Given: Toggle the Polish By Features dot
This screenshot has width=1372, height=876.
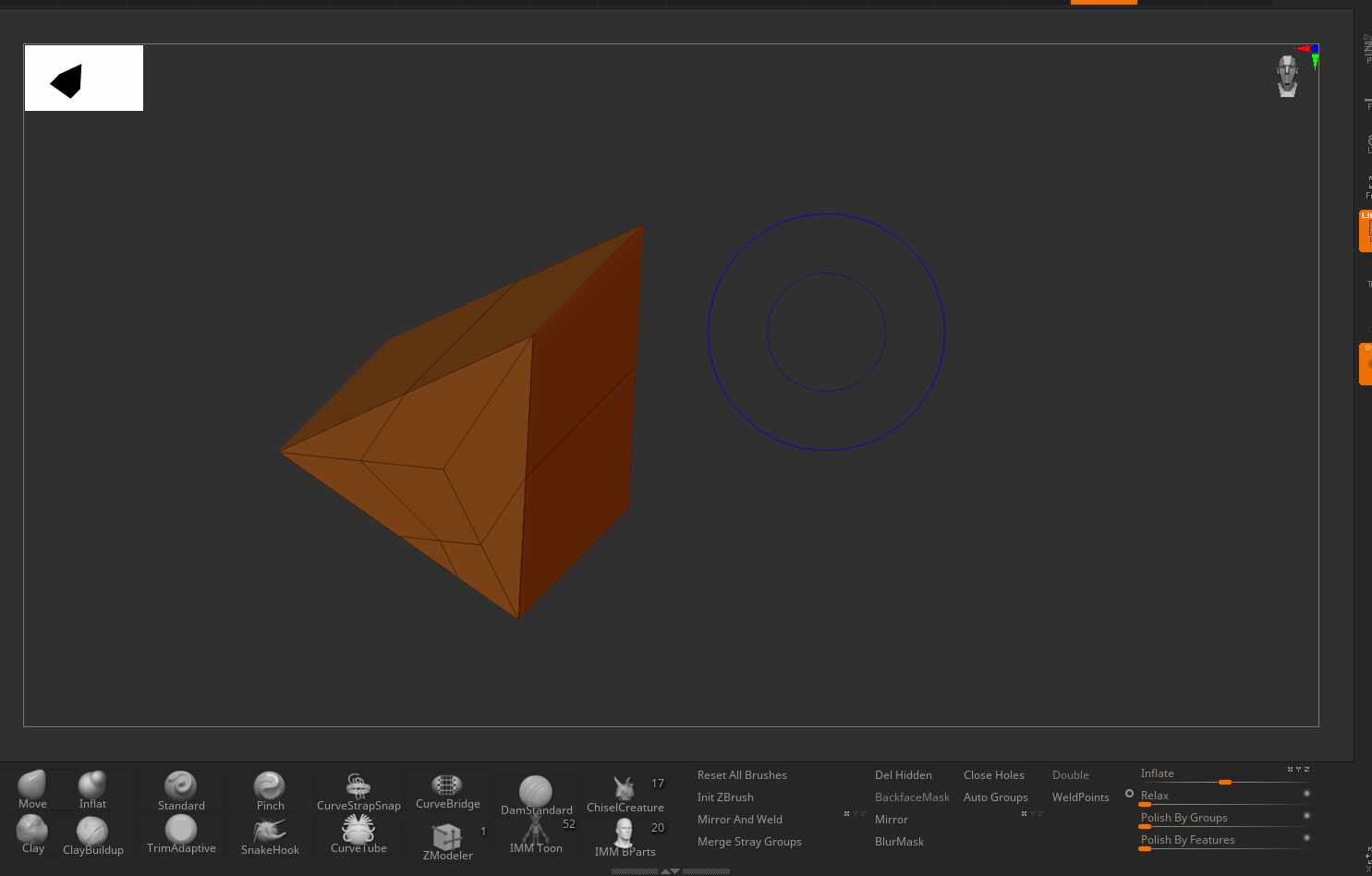Looking at the screenshot, I should [x=1306, y=838].
